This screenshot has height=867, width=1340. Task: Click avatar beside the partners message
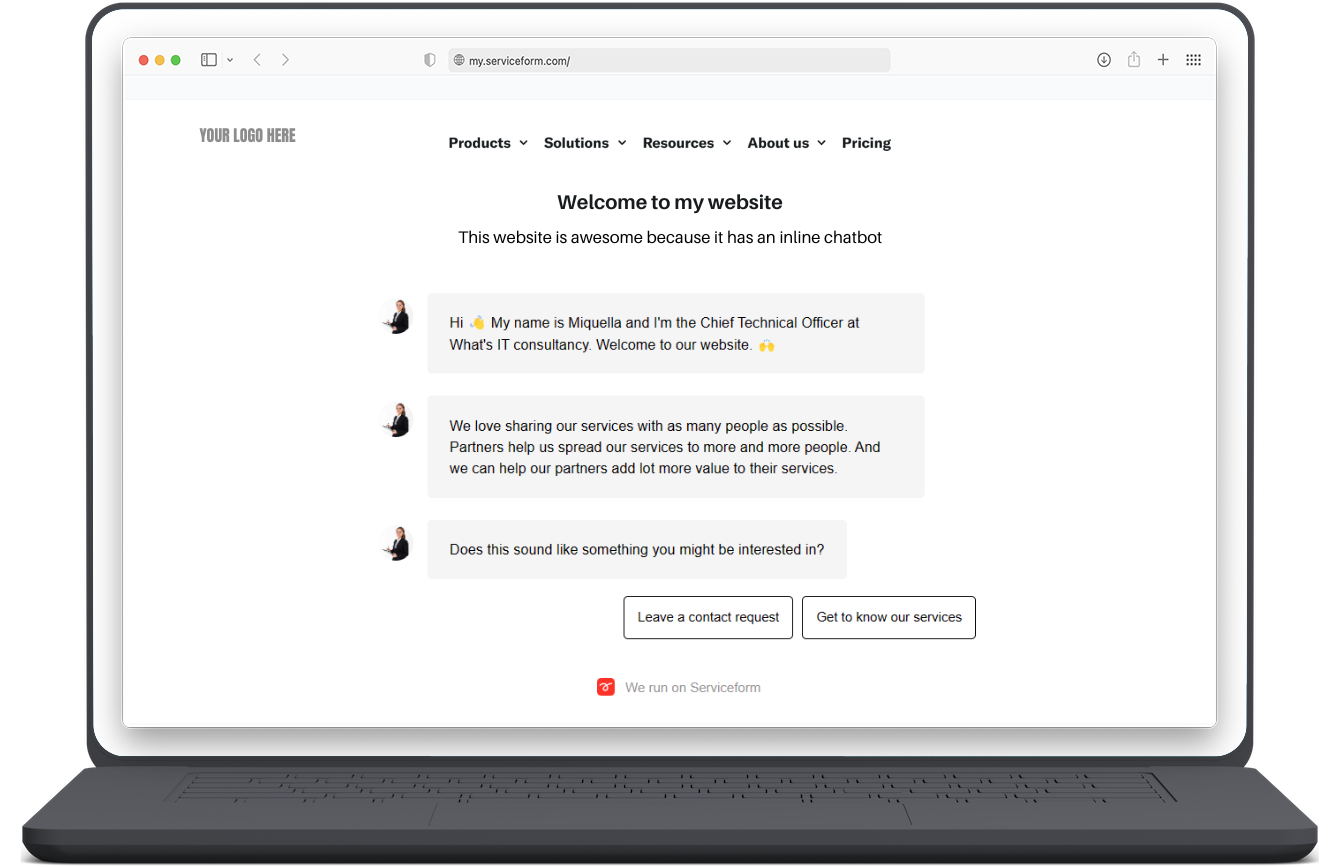pos(398,419)
